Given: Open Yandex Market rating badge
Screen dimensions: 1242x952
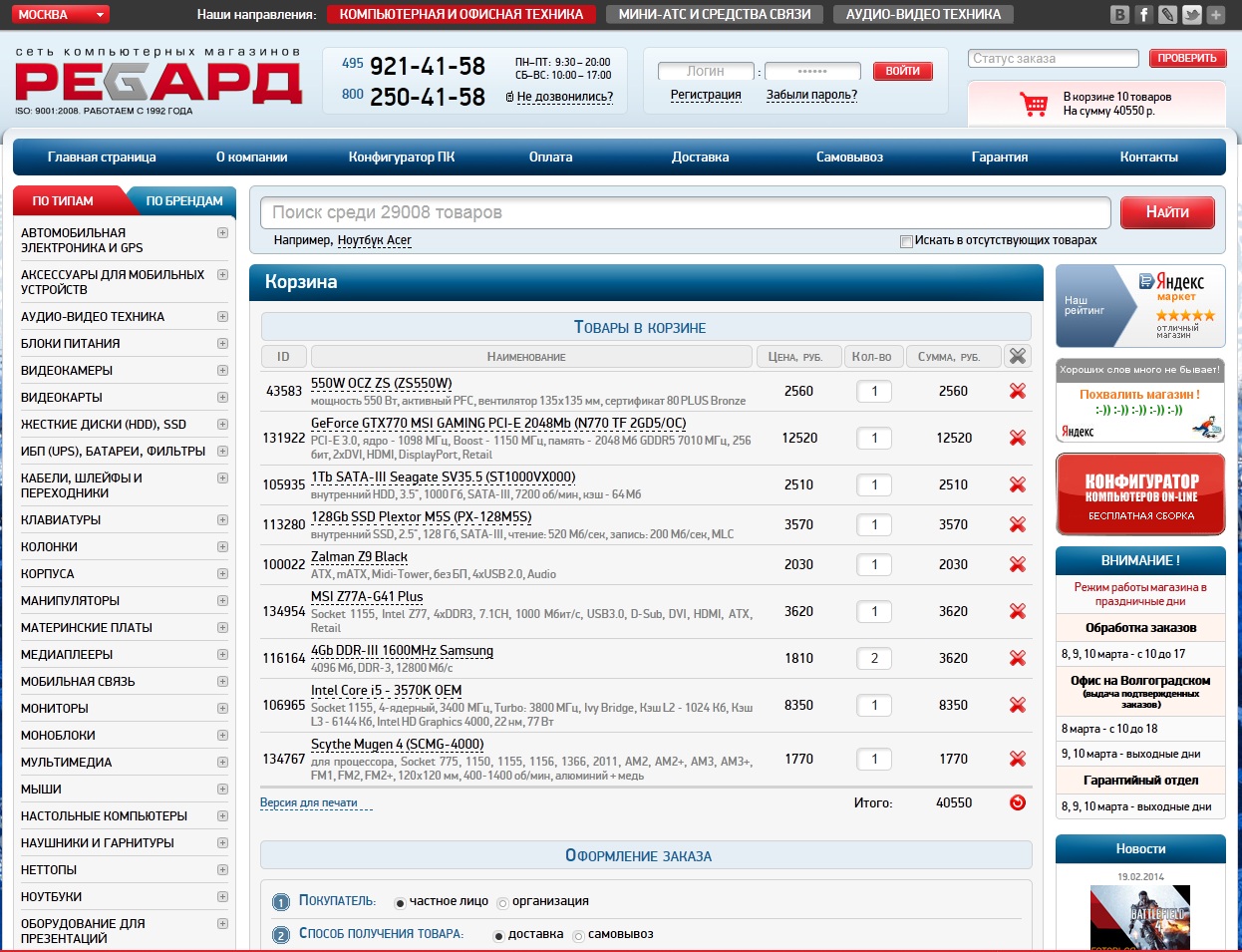Looking at the screenshot, I should coord(1140,306).
